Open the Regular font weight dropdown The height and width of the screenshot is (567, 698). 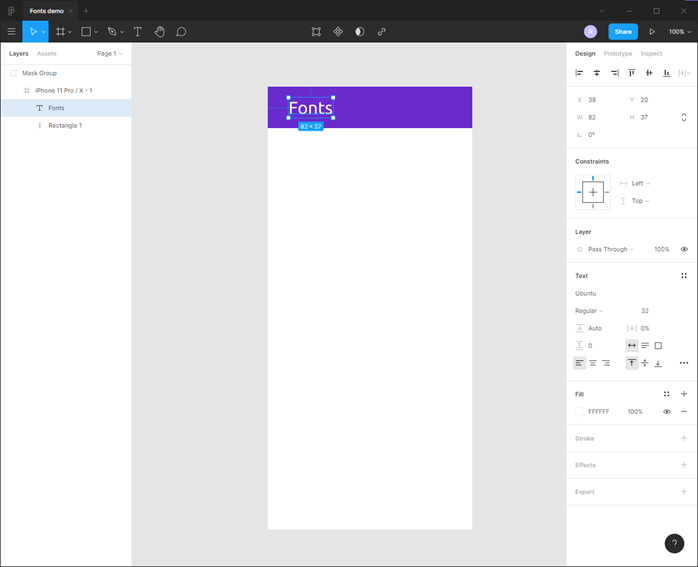pos(590,311)
